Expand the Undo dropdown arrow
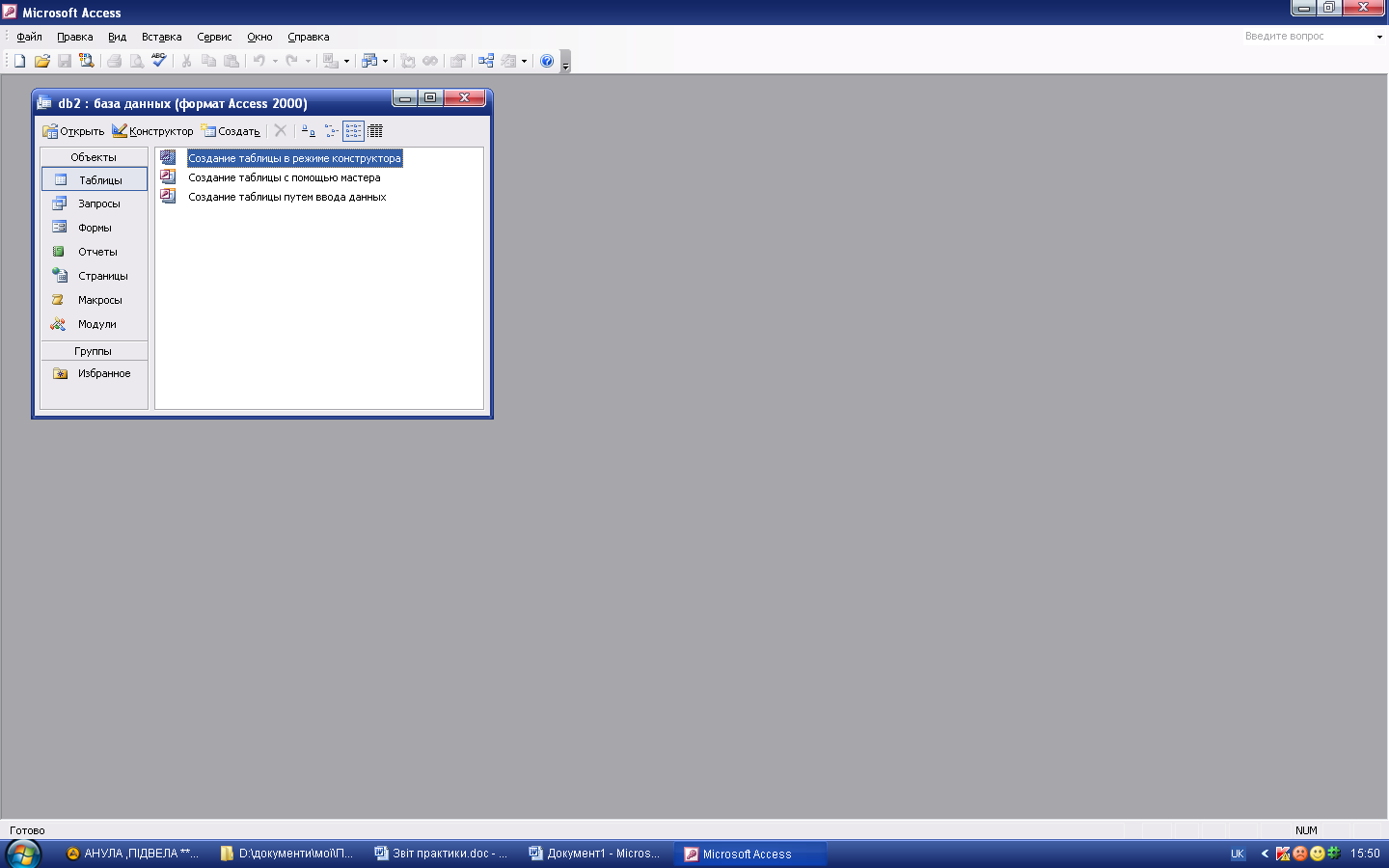Screen dimensions: 1389x868 (275, 61)
